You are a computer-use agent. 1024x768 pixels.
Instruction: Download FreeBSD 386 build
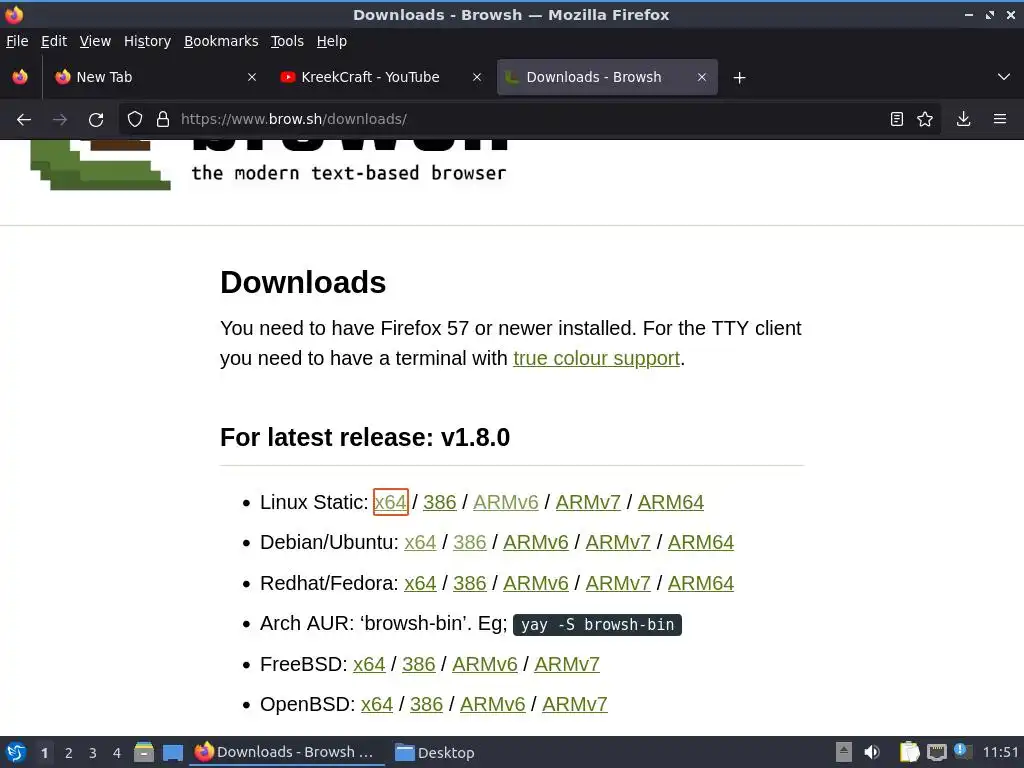[419, 664]
